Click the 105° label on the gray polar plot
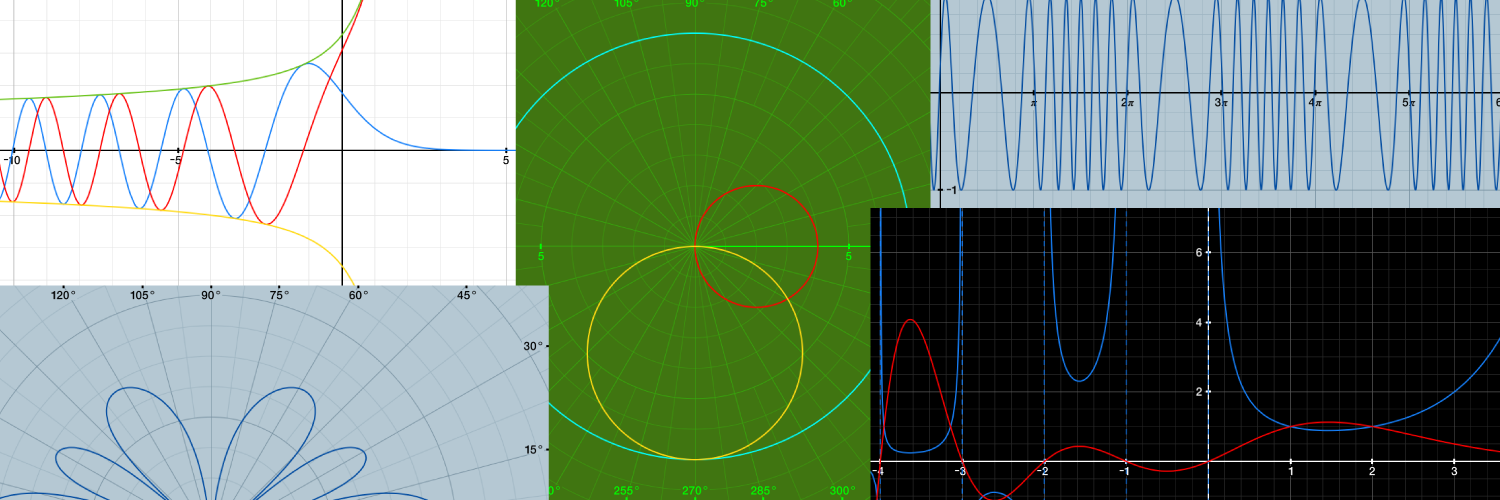The height and width of the screenshot is (500, 1500). click(143, 295)
